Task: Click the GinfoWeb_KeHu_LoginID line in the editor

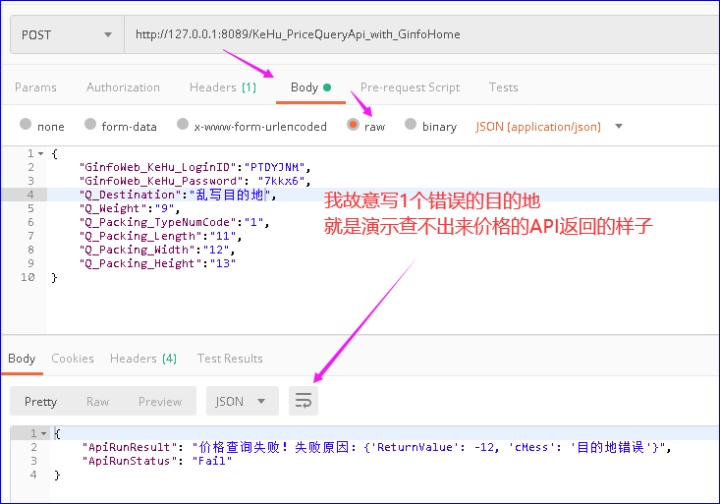Action: tap(196, 167)
